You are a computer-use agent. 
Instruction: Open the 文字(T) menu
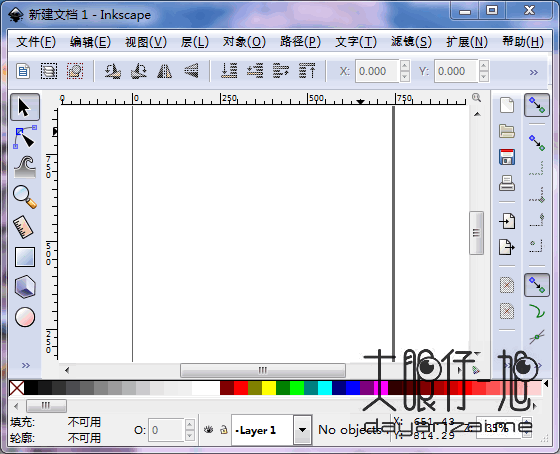click(x=356, y=42)
